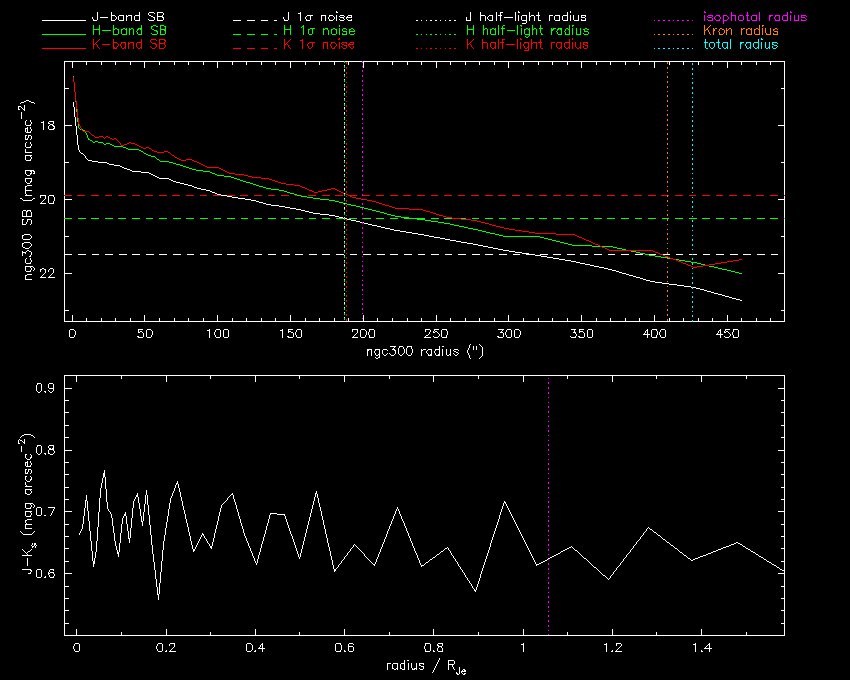
Task: Click the magenta 'isophotal radius' legend text
Action: 755,18
